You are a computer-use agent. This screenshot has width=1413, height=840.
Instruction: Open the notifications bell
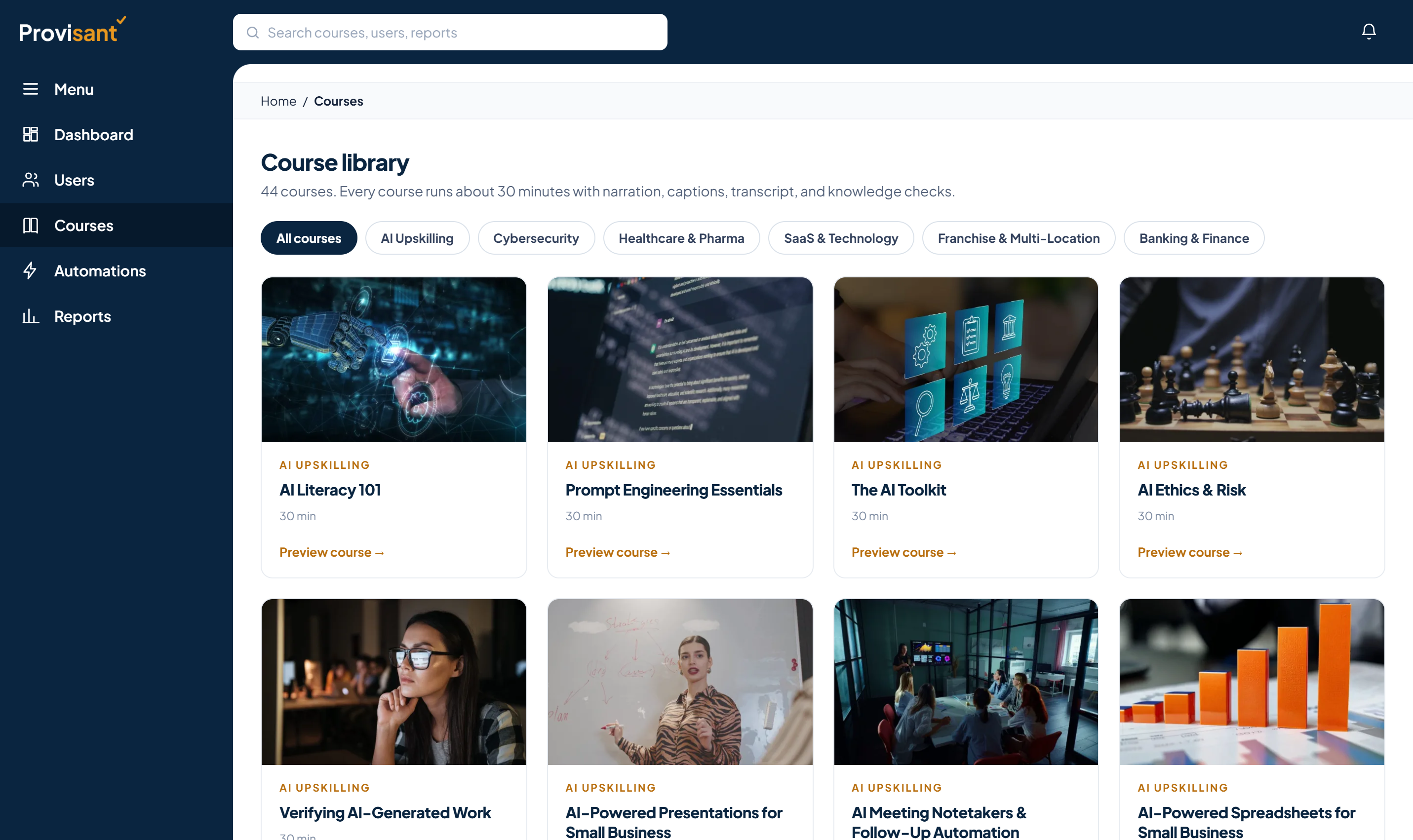(1368, 31)
